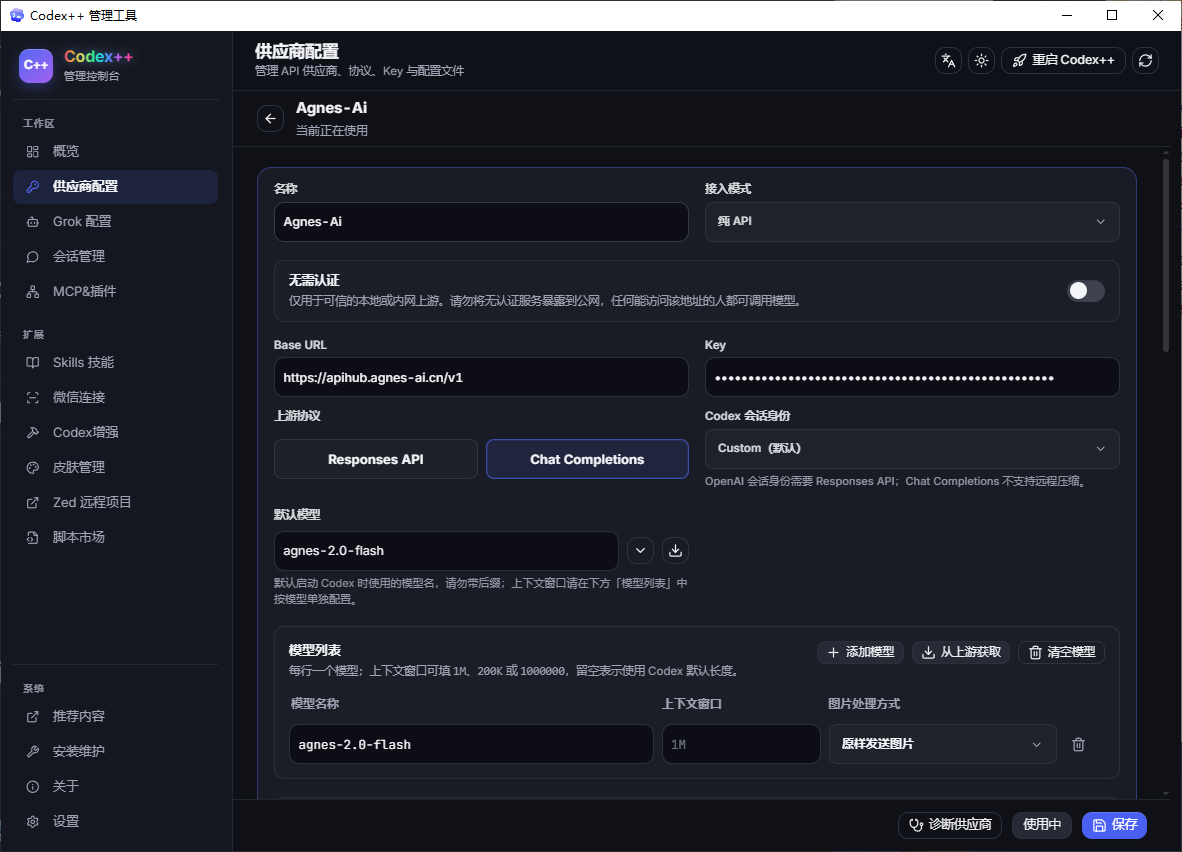Screen dimensions: 1182x852
Task: Open 皮肤管理 in the sidebar
Action: [x=115, y=467]
